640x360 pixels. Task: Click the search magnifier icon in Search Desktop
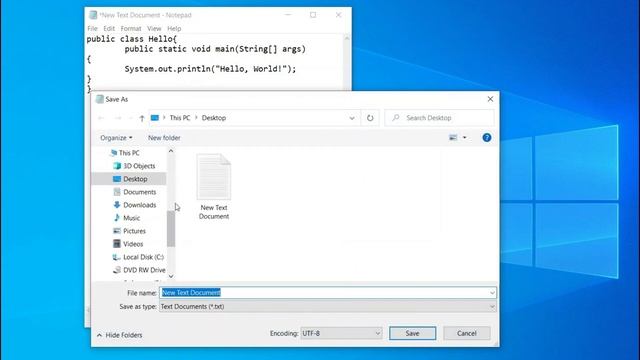point(396,118)
